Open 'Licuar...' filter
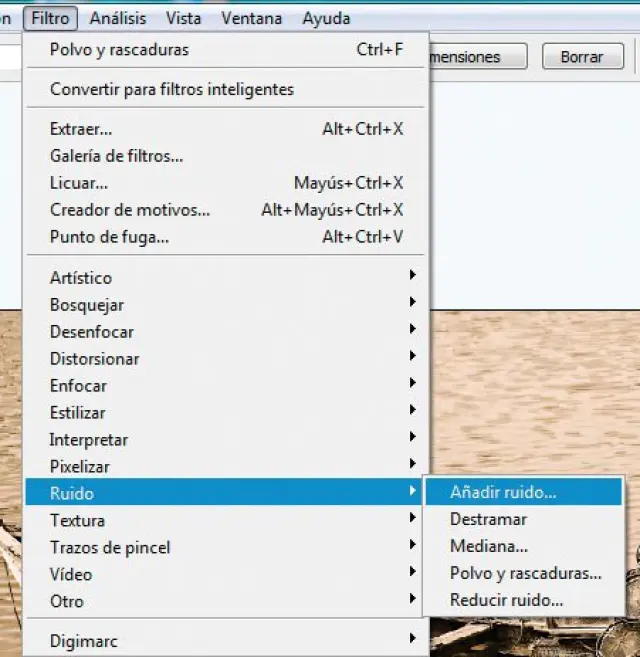This screenshot has height=657, width=640. tap(78, 183)
